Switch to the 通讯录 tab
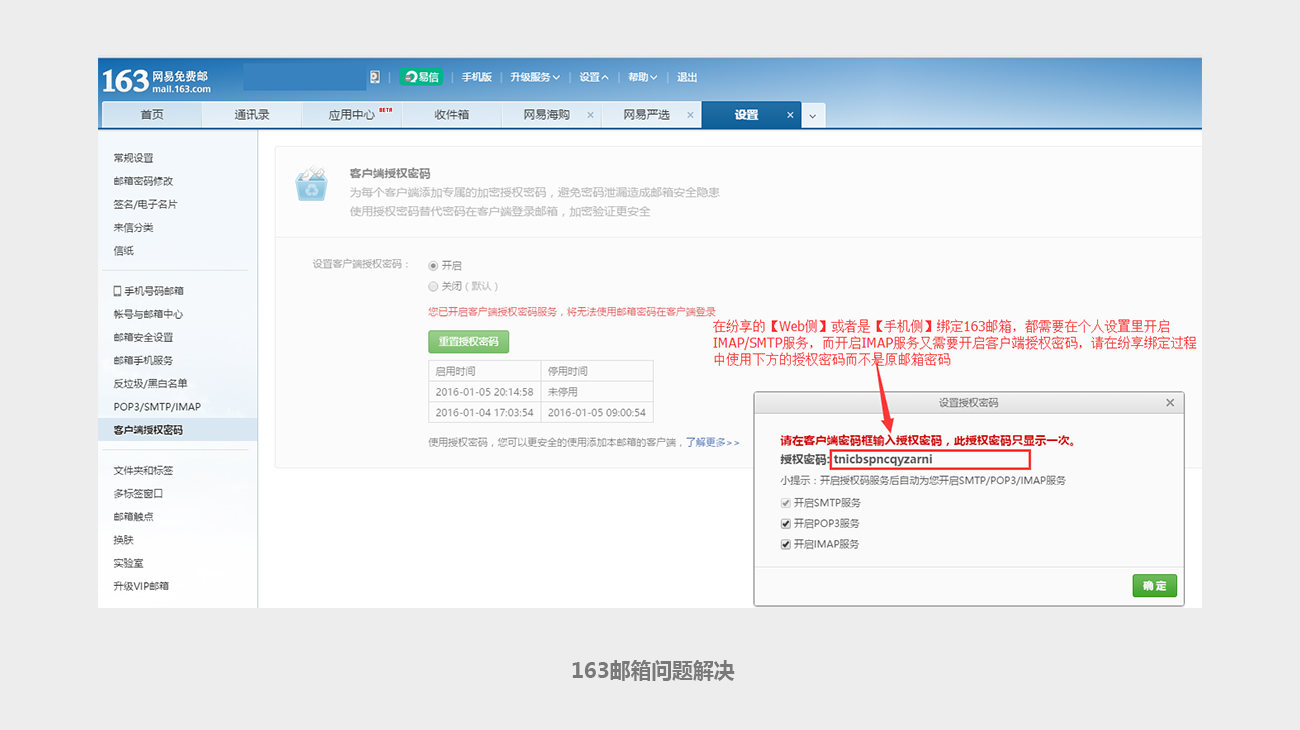1300x730 pixels. (252, 115)
